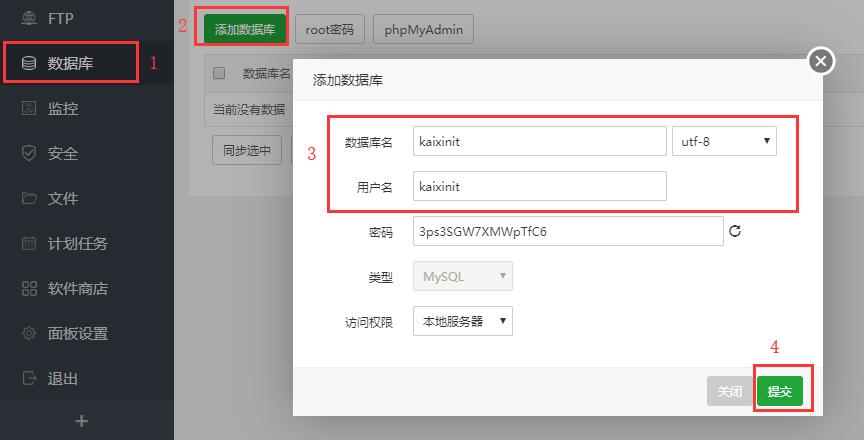Click the files (文件) folder icon

pyautogui.click(x=29, y=198)
